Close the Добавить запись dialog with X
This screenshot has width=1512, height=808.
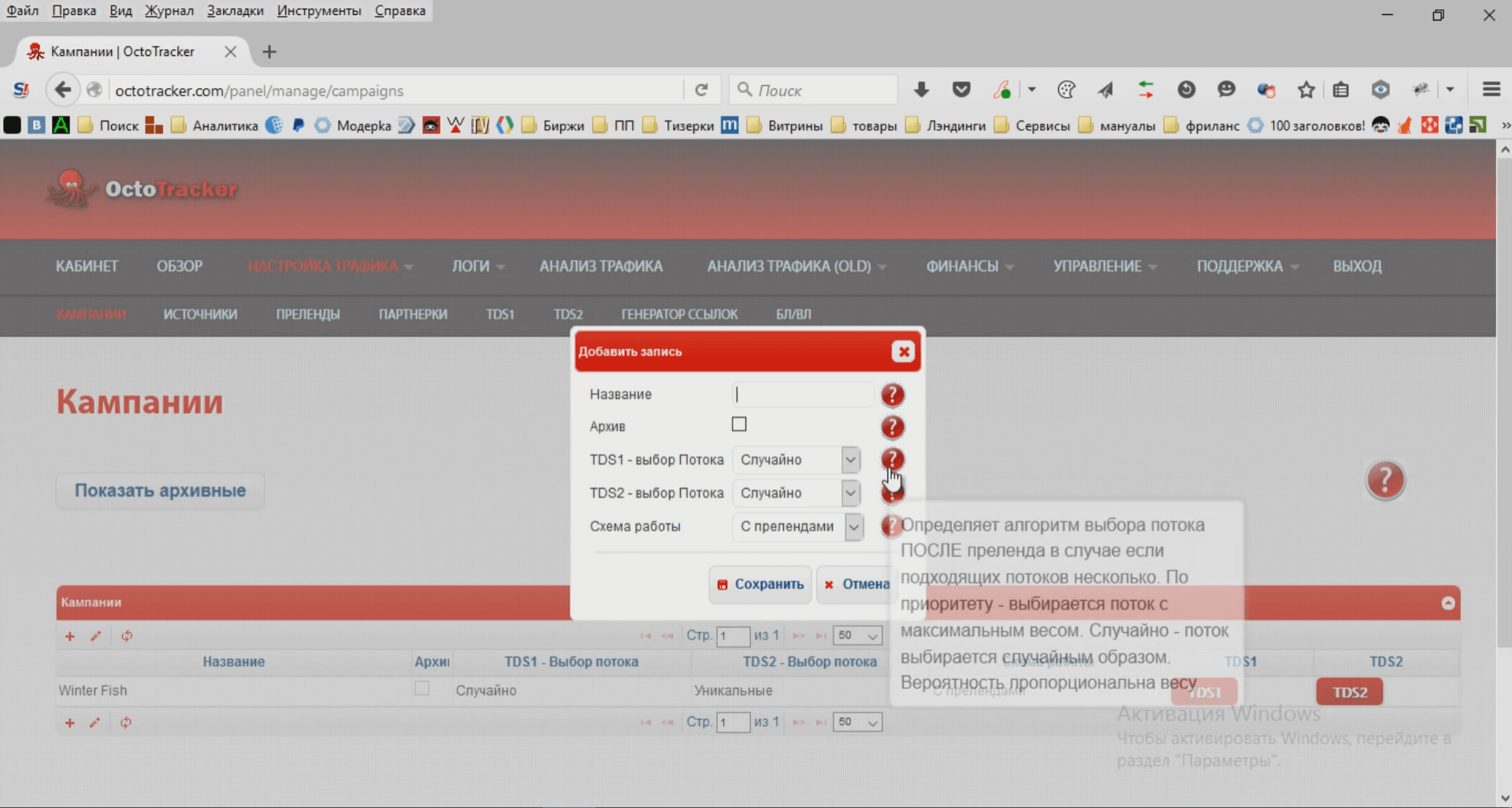pos(903,352)
